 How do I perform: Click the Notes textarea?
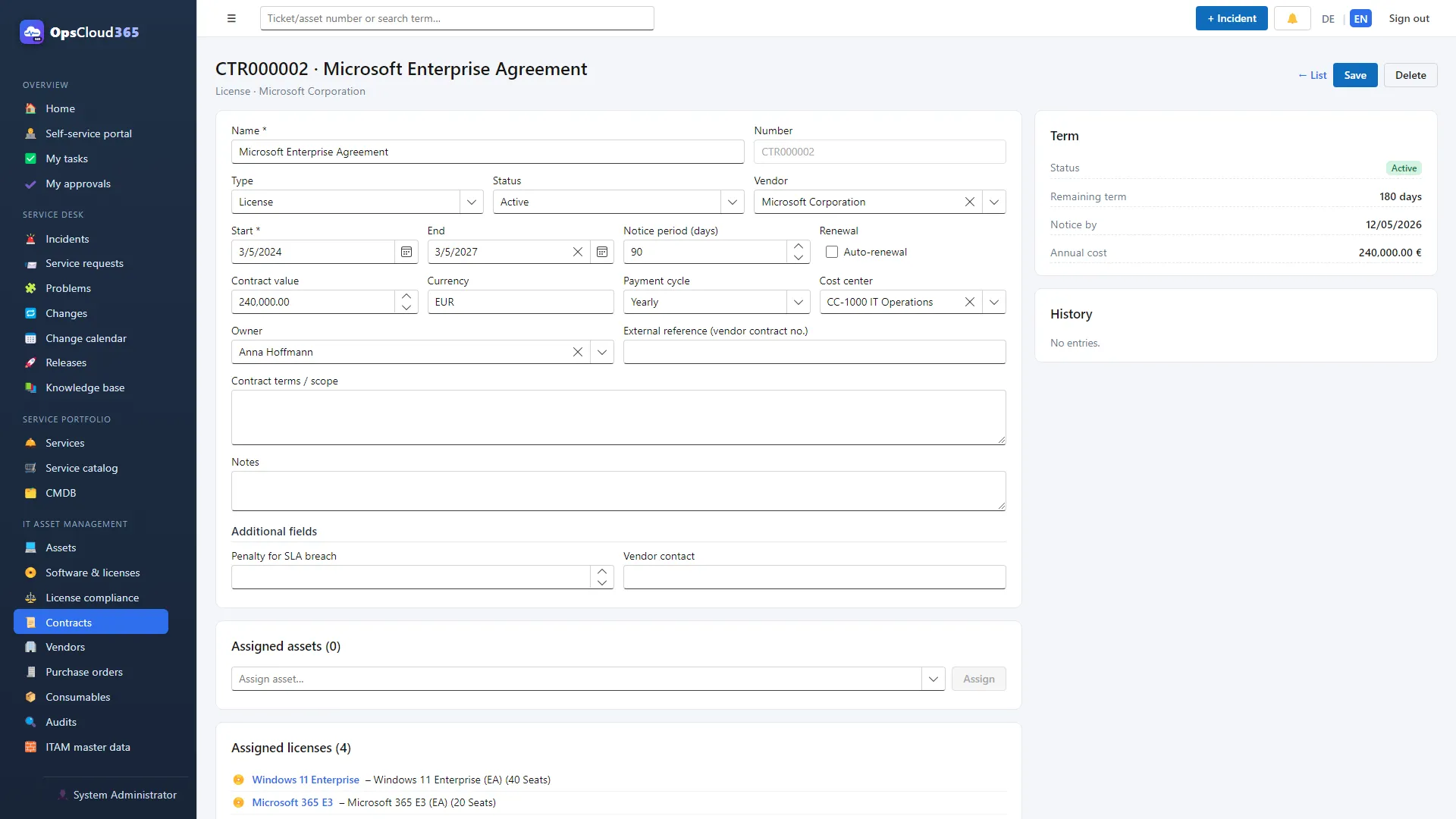(619, 491)
